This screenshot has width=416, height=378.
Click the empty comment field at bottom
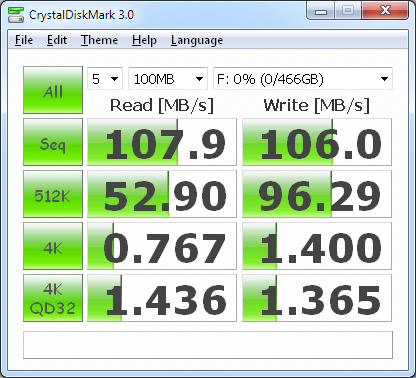[x=208, y=345]
